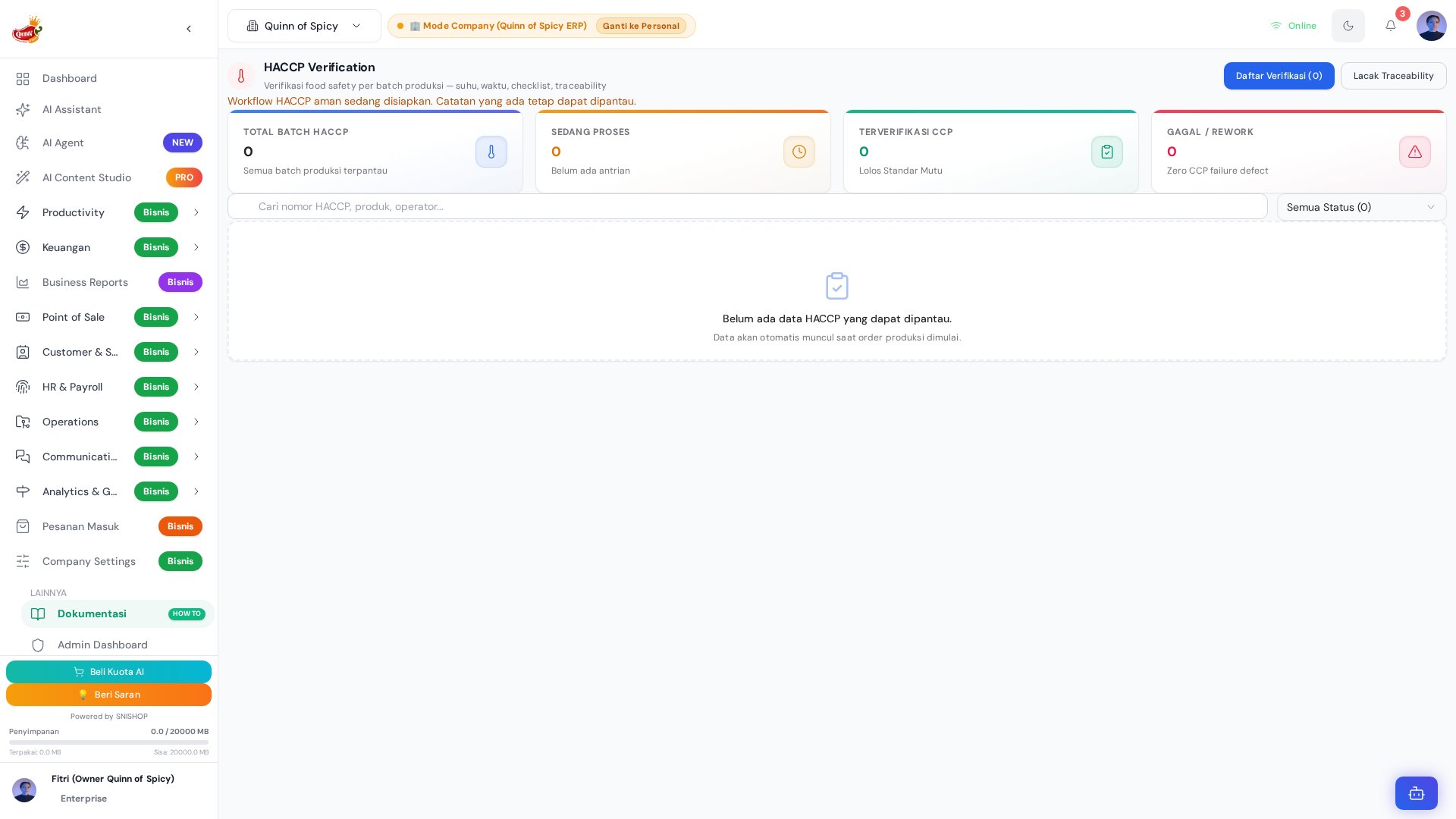The height and width of the screenshot is (819, 1456).
Task: Click the clock icon in Sedang Proses card
Action: [799, 152]
